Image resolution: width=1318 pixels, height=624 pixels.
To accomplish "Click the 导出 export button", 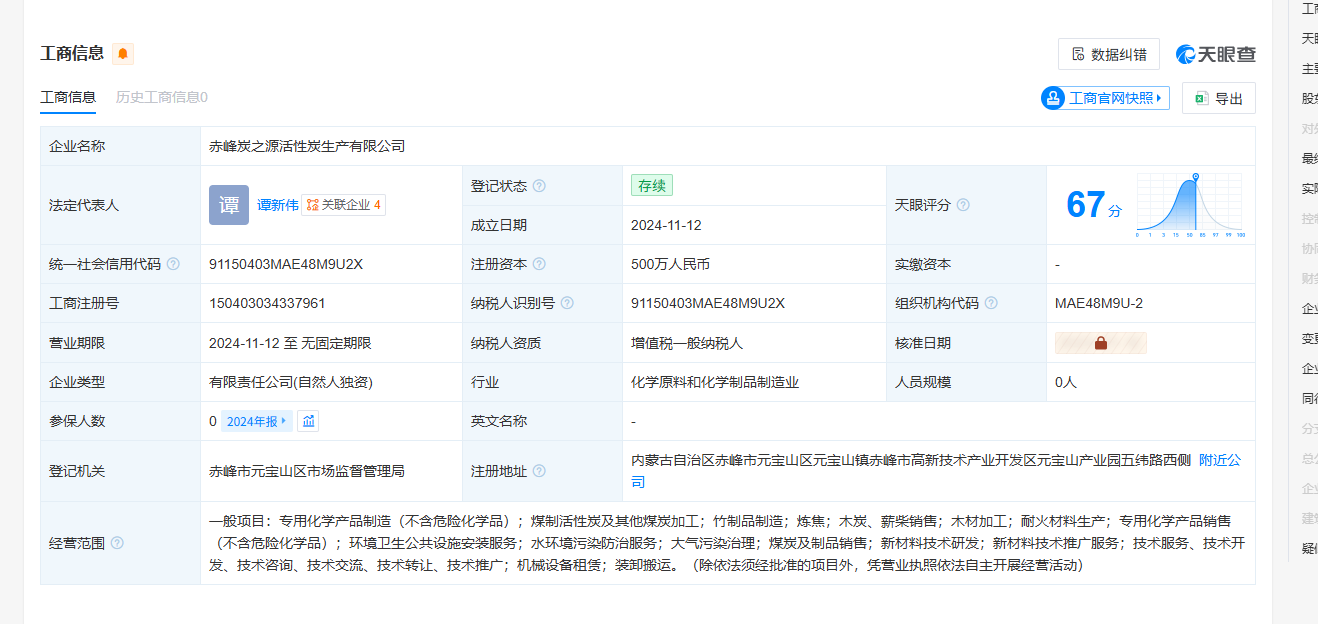I will coord(1218,98).
